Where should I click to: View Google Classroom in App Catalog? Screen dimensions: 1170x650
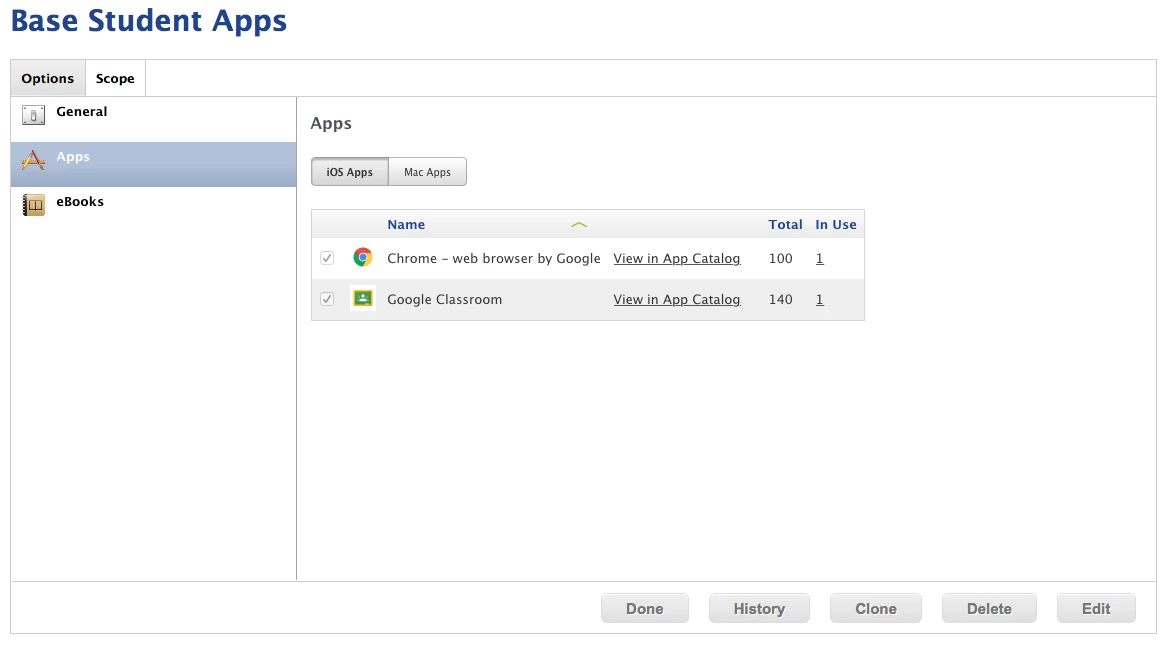[677, 299]
